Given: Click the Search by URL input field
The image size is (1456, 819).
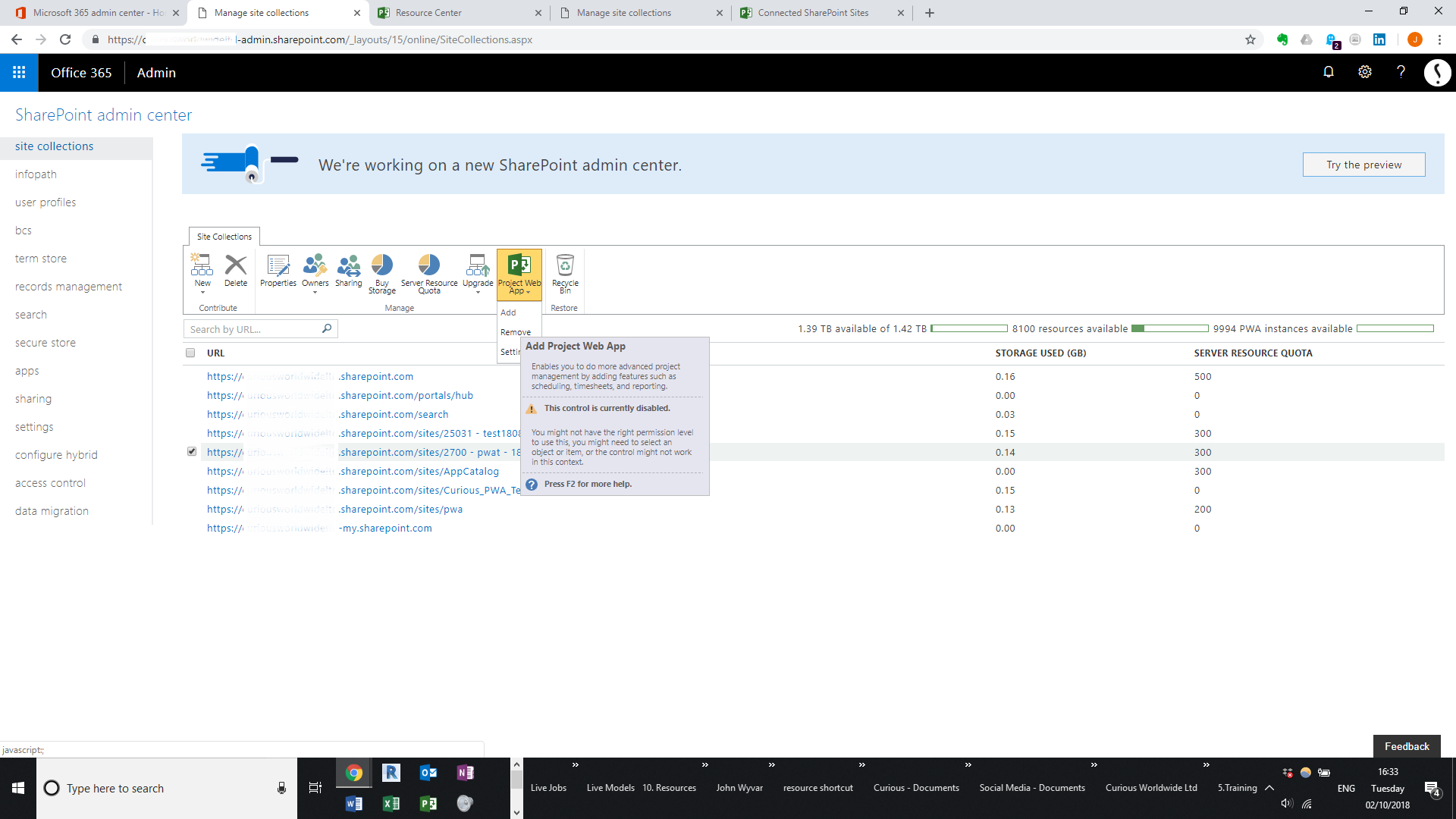Looking at the screenshot, I should coord(253,328).
